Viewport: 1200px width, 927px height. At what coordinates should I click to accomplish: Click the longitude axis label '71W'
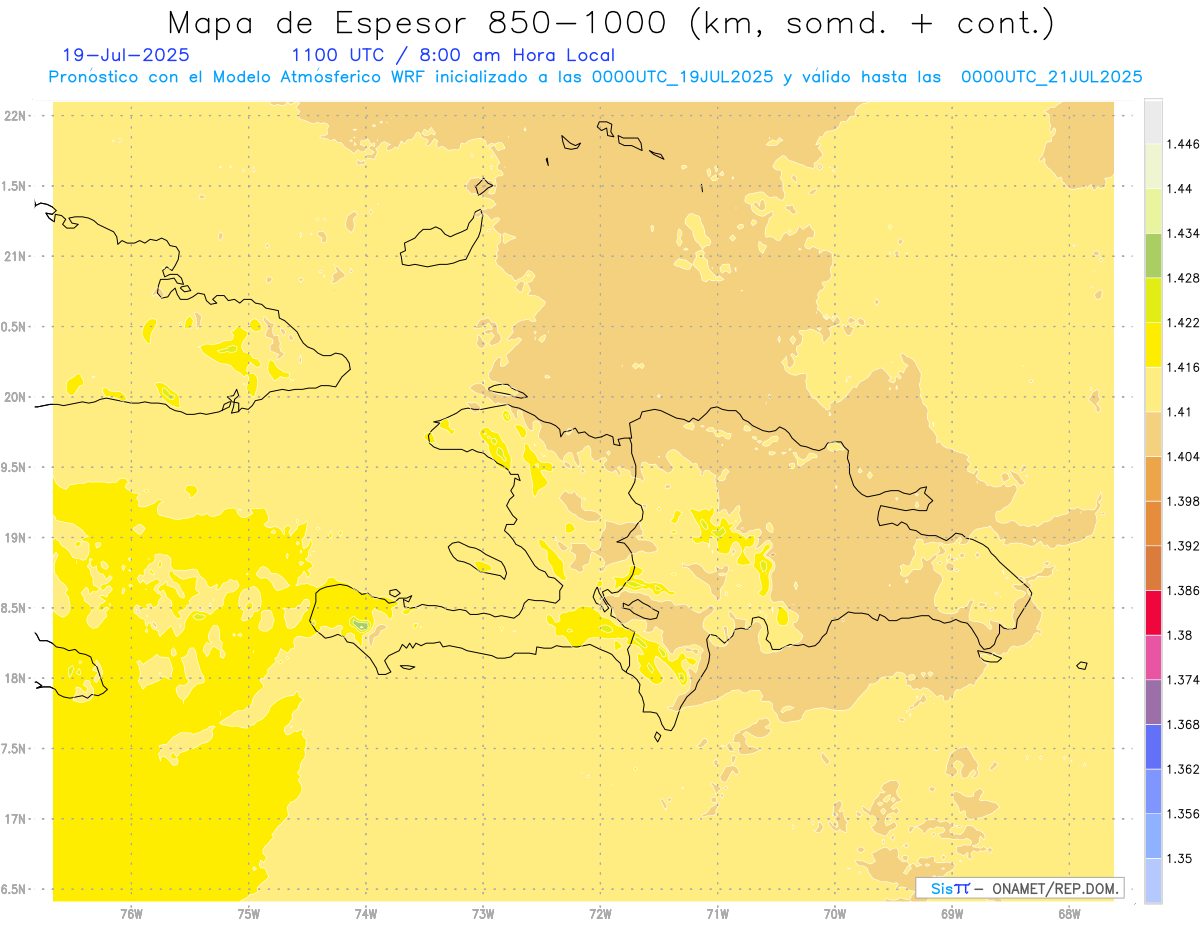717,913
